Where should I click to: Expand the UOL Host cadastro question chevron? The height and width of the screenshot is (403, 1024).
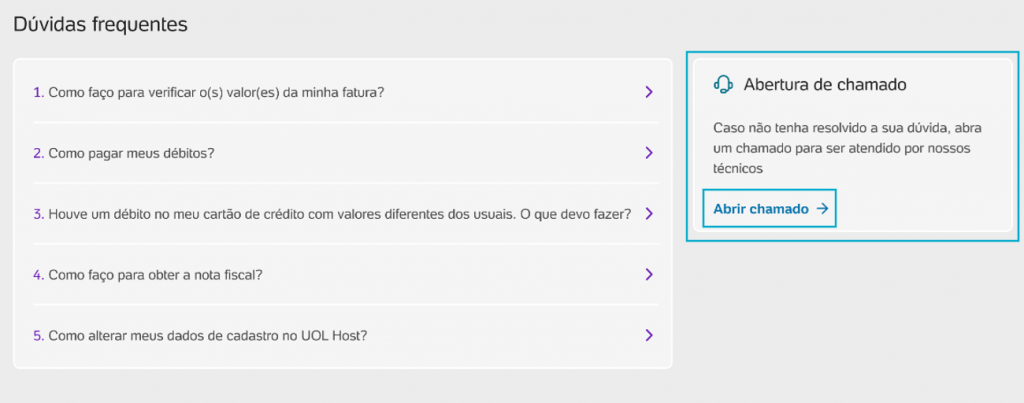click(648, 335)
